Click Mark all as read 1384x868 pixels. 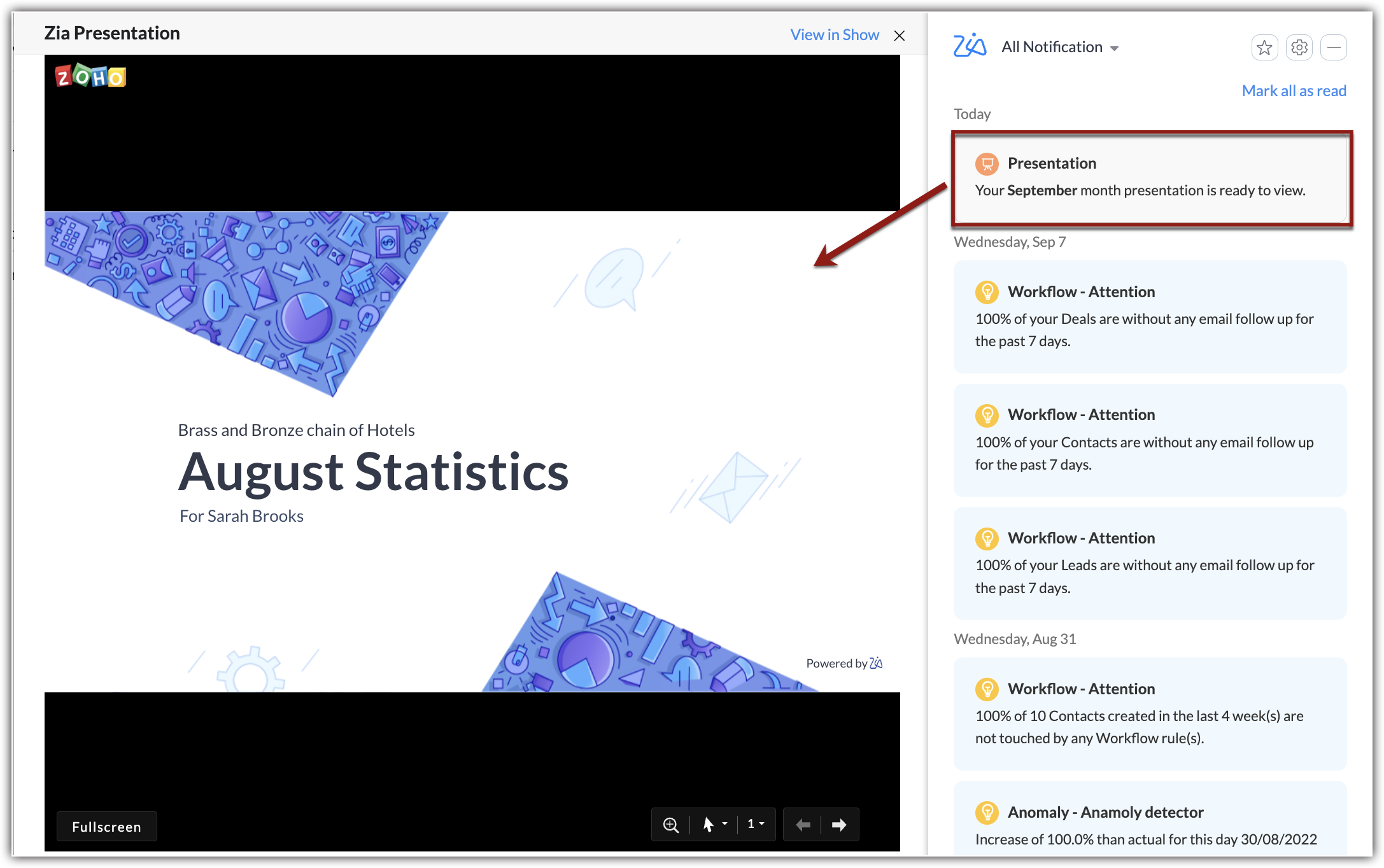point(1294,90)
